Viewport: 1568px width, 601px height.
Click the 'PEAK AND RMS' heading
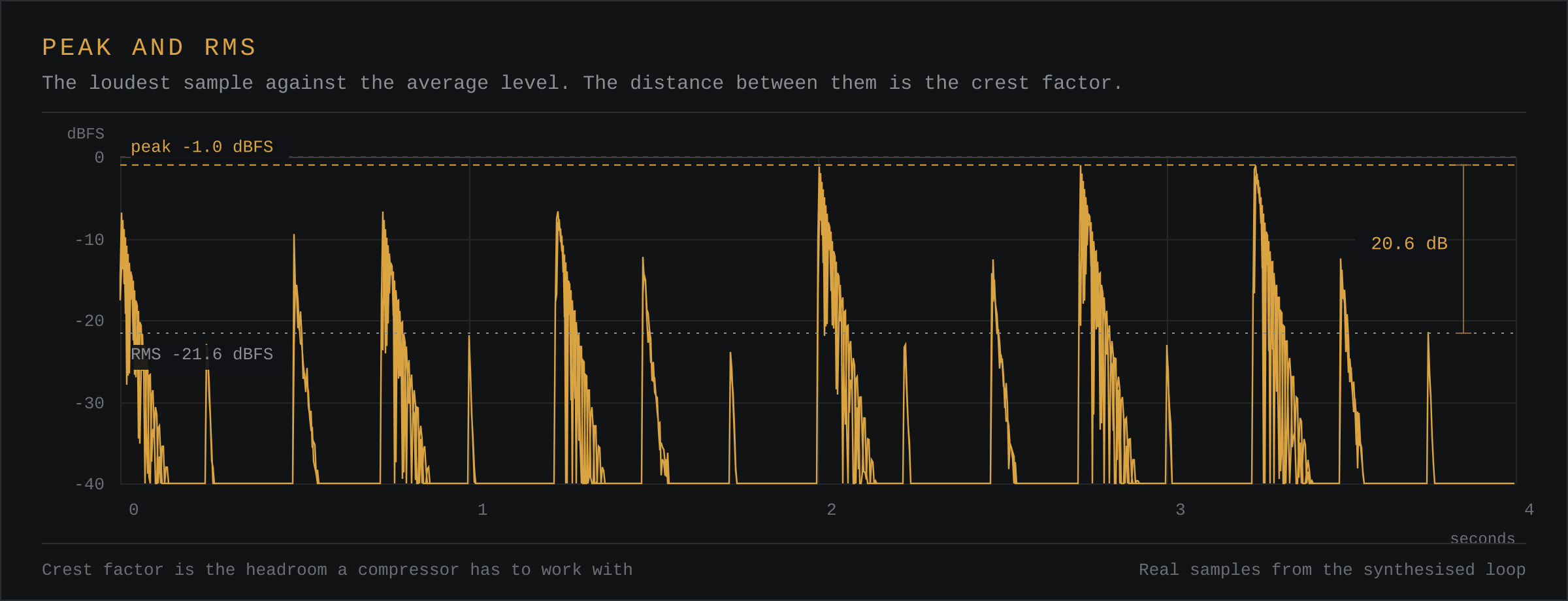click(x=149, y=48)
